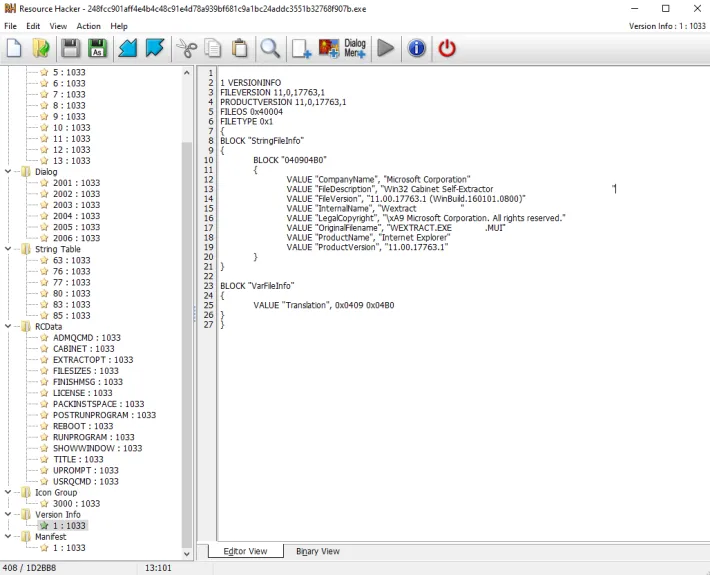Paste using the clipboard icon

[x=240, y=48]
